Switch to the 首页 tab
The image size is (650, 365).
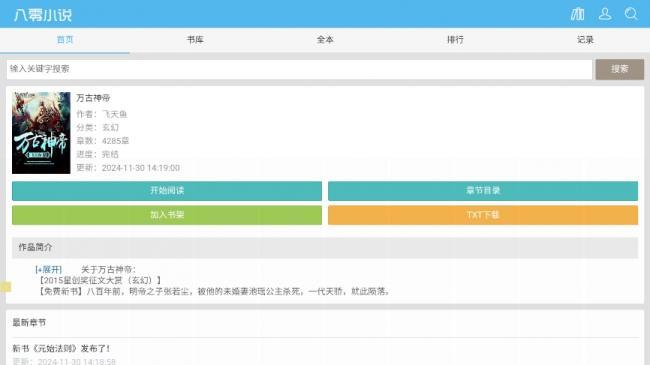coord(65,40)
